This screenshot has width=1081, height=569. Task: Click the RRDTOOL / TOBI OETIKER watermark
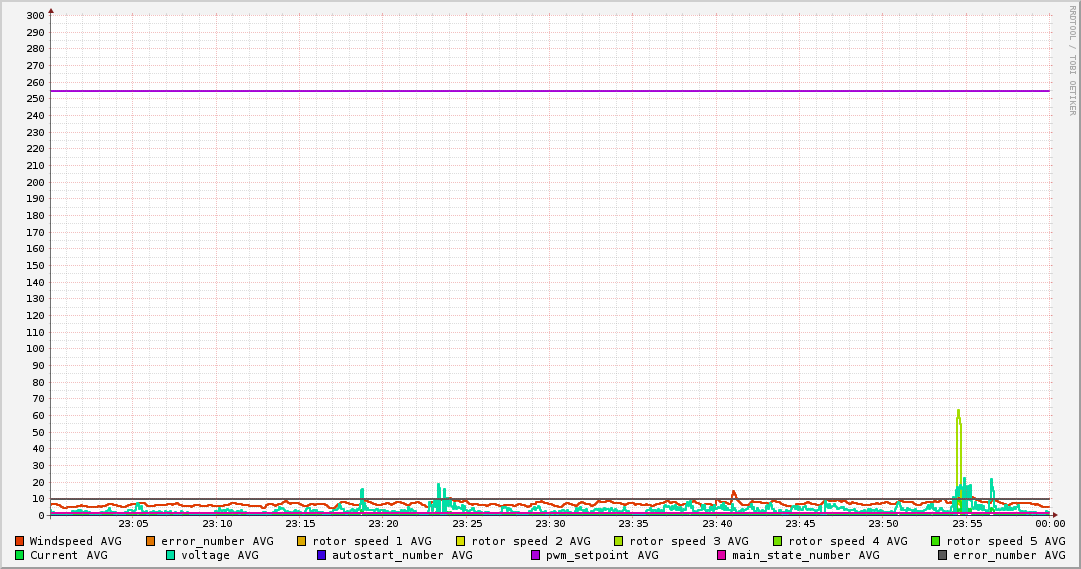click(x=1072, y=60)
